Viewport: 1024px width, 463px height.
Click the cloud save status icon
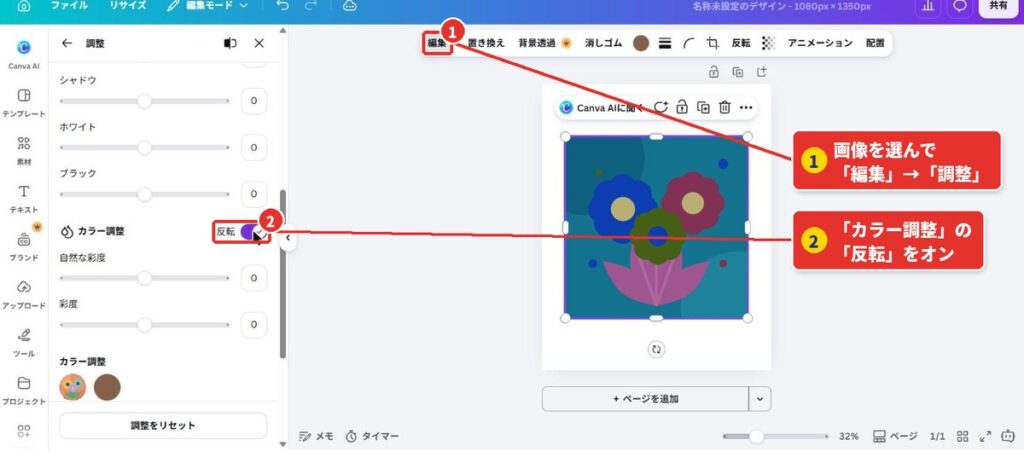[350, 5]
